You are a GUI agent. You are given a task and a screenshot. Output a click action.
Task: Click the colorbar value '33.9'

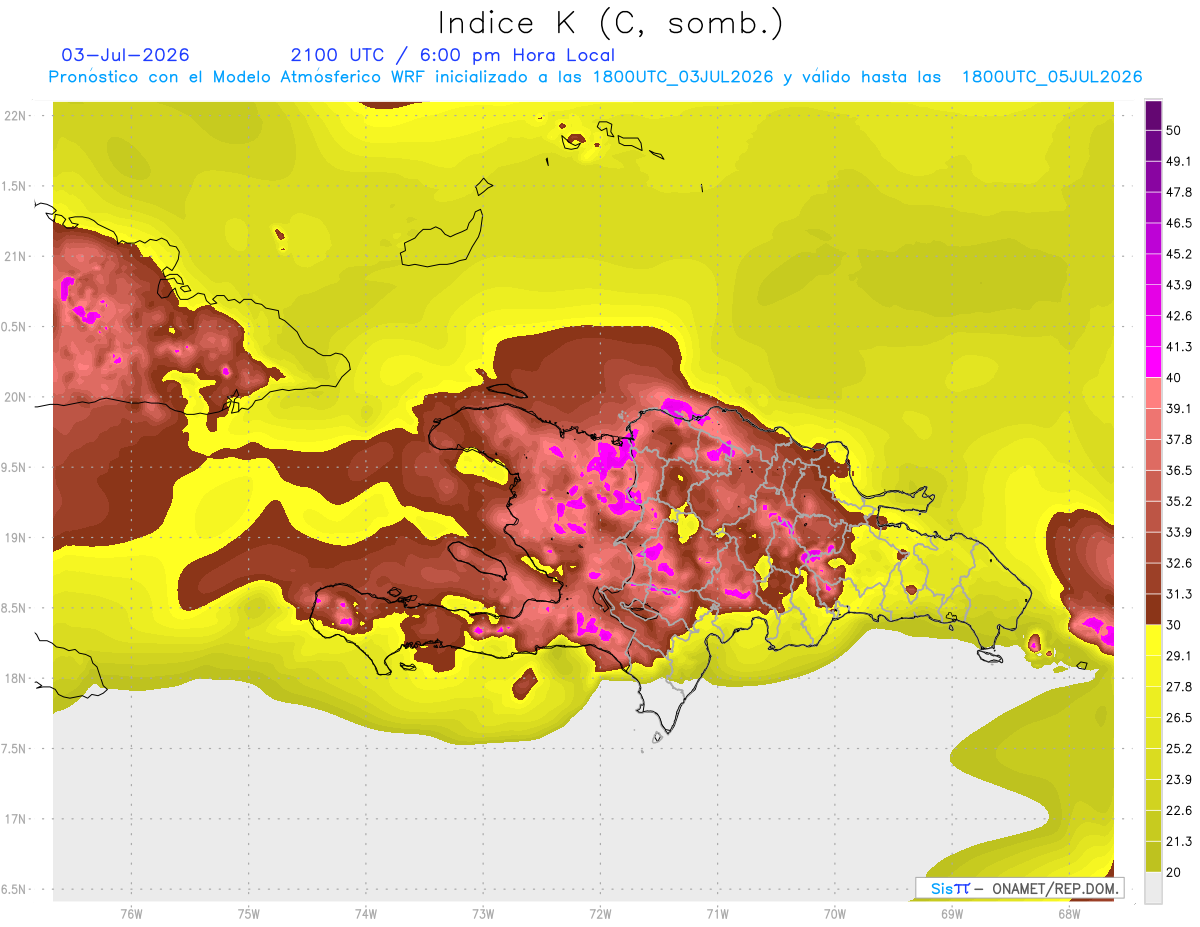click(1179, 532)
